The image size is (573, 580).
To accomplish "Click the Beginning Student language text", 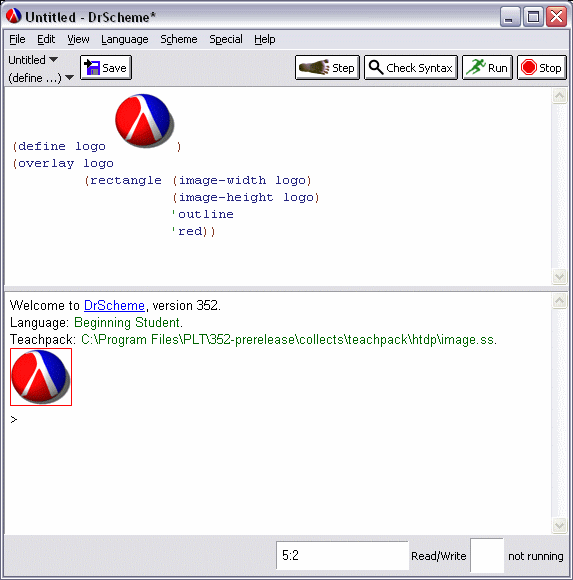I will pos(128,323).
